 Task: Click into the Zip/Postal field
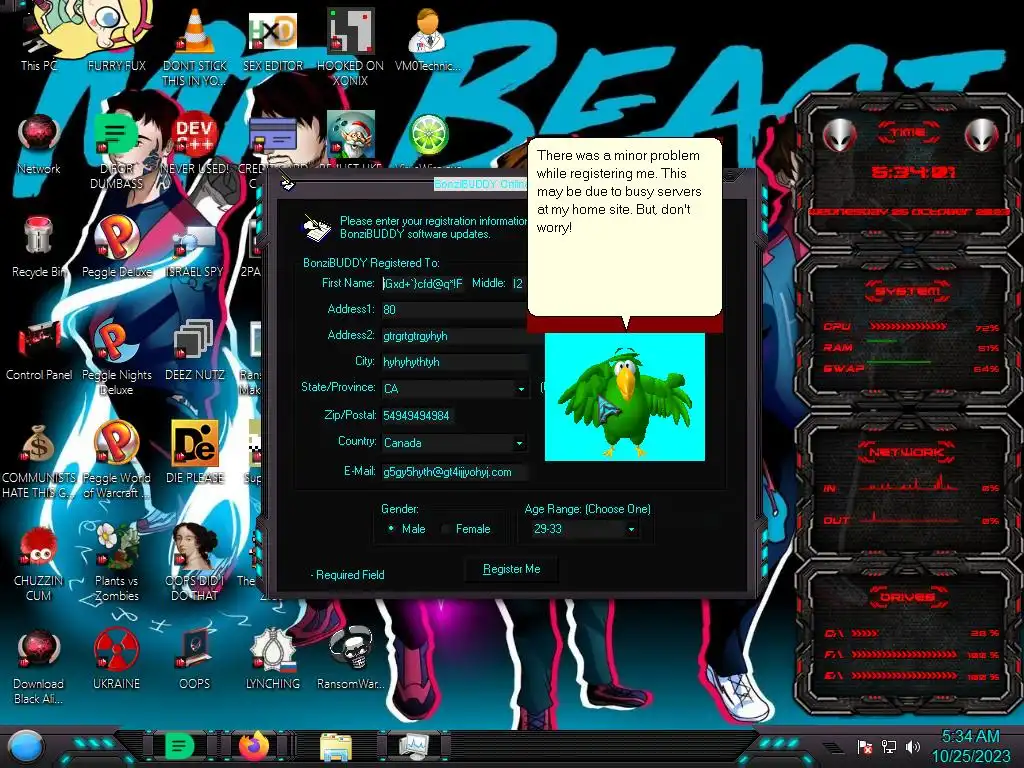418,415
